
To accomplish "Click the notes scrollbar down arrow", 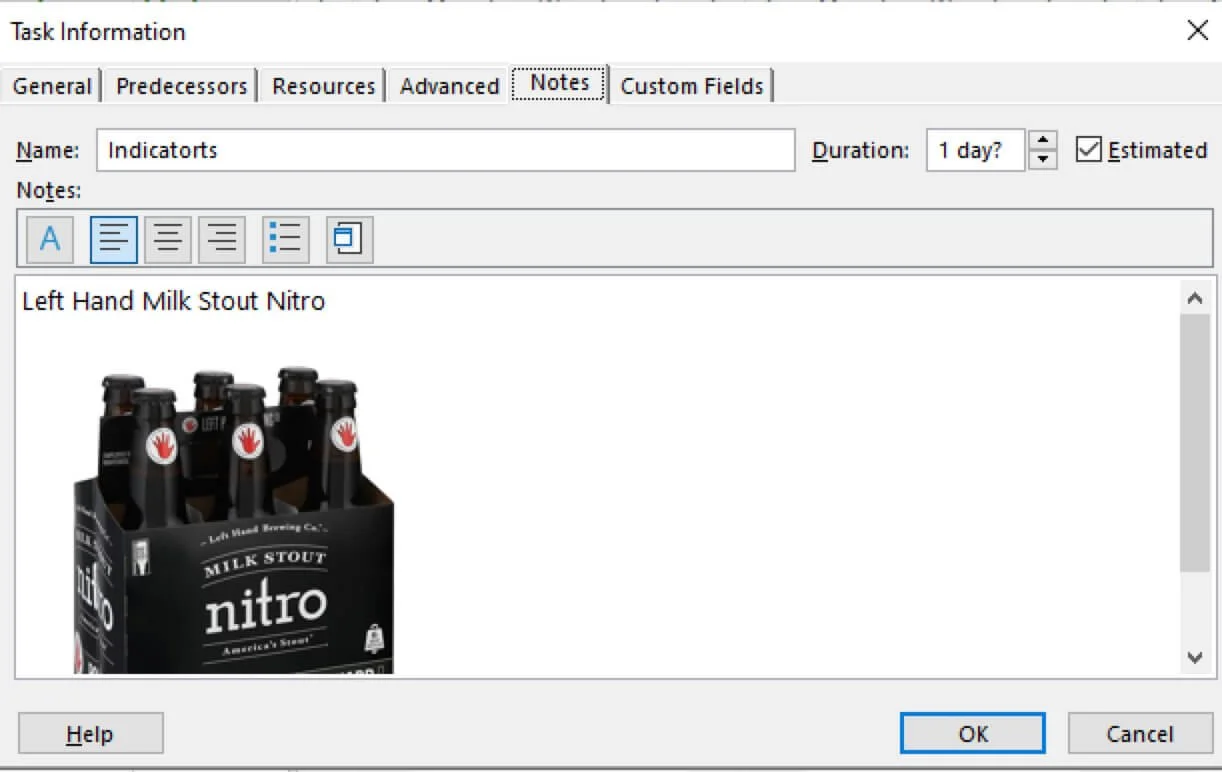I will click(x=1194, y=657).
